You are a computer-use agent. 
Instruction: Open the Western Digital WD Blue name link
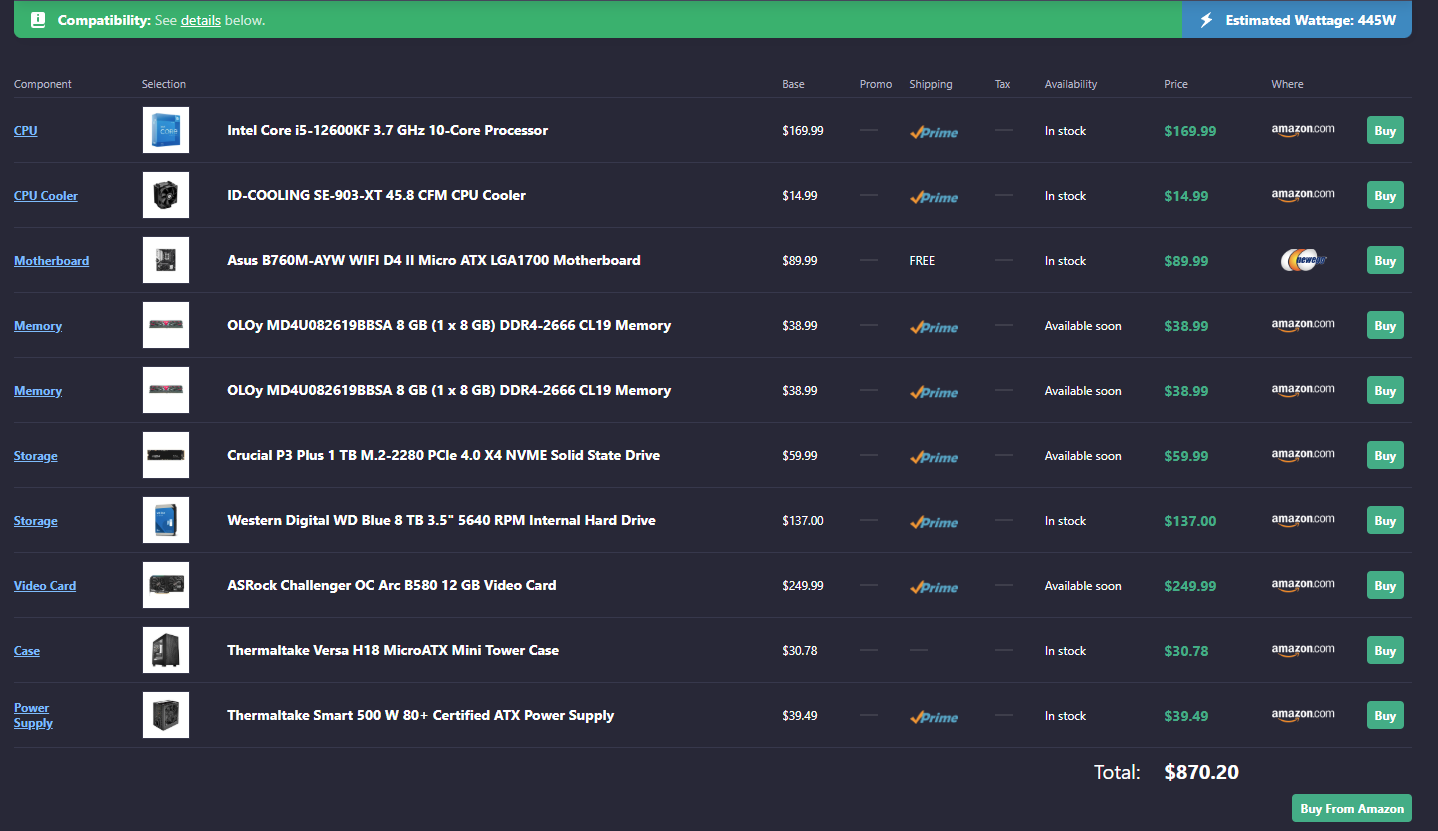coord(442,520)
